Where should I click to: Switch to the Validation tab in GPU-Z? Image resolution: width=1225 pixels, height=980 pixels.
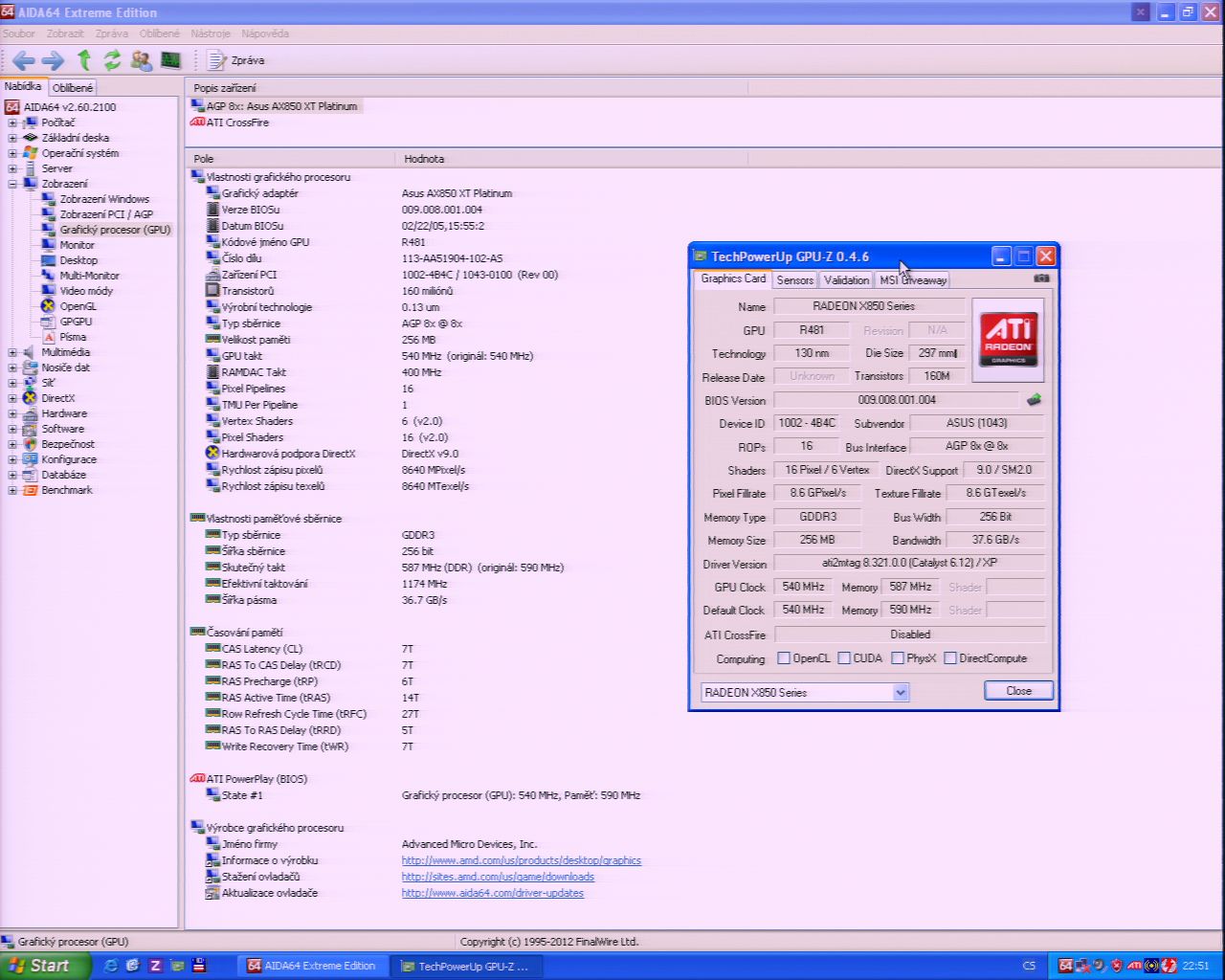click(846, 279)
